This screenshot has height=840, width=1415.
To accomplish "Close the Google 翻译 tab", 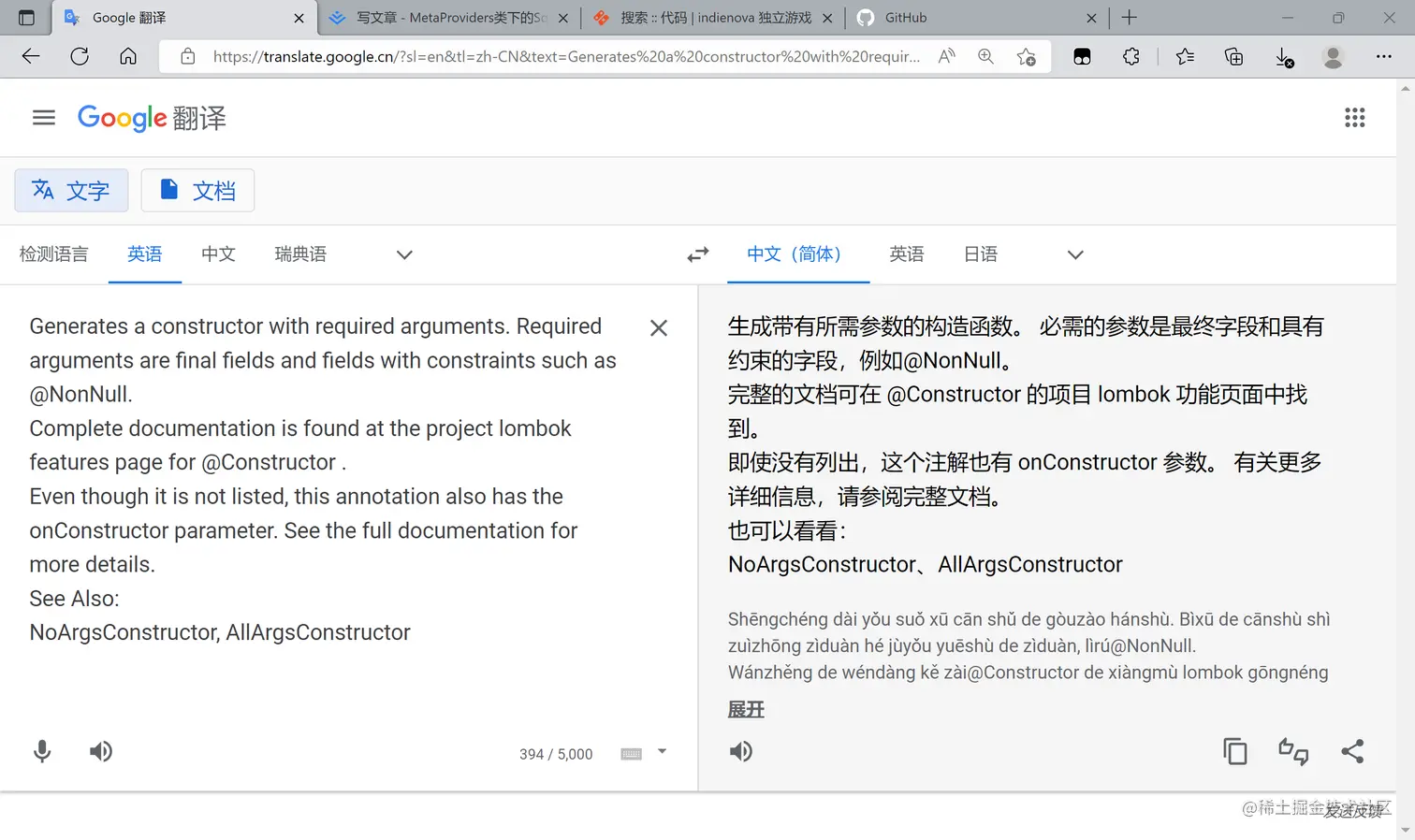I will tap(299, 18).
